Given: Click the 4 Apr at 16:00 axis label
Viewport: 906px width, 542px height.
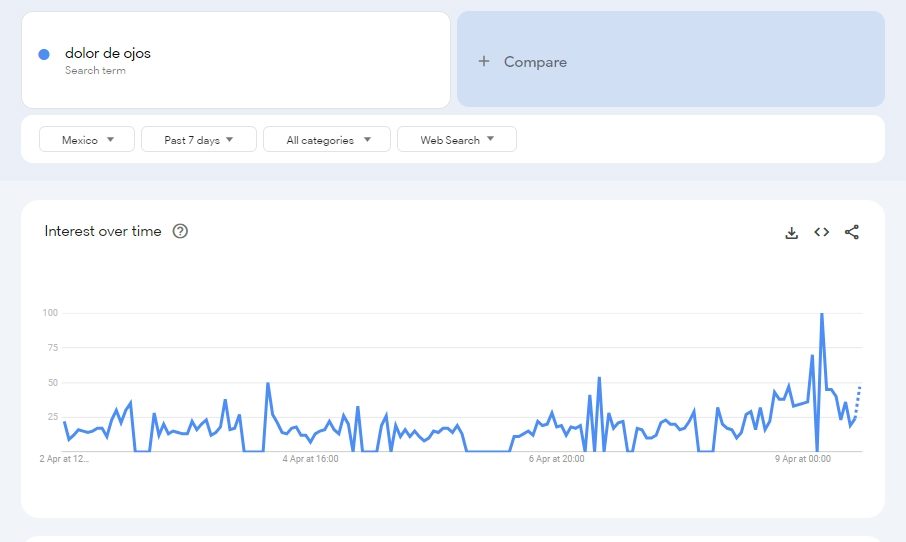Looking at the screenshot, I should (310, 459).
